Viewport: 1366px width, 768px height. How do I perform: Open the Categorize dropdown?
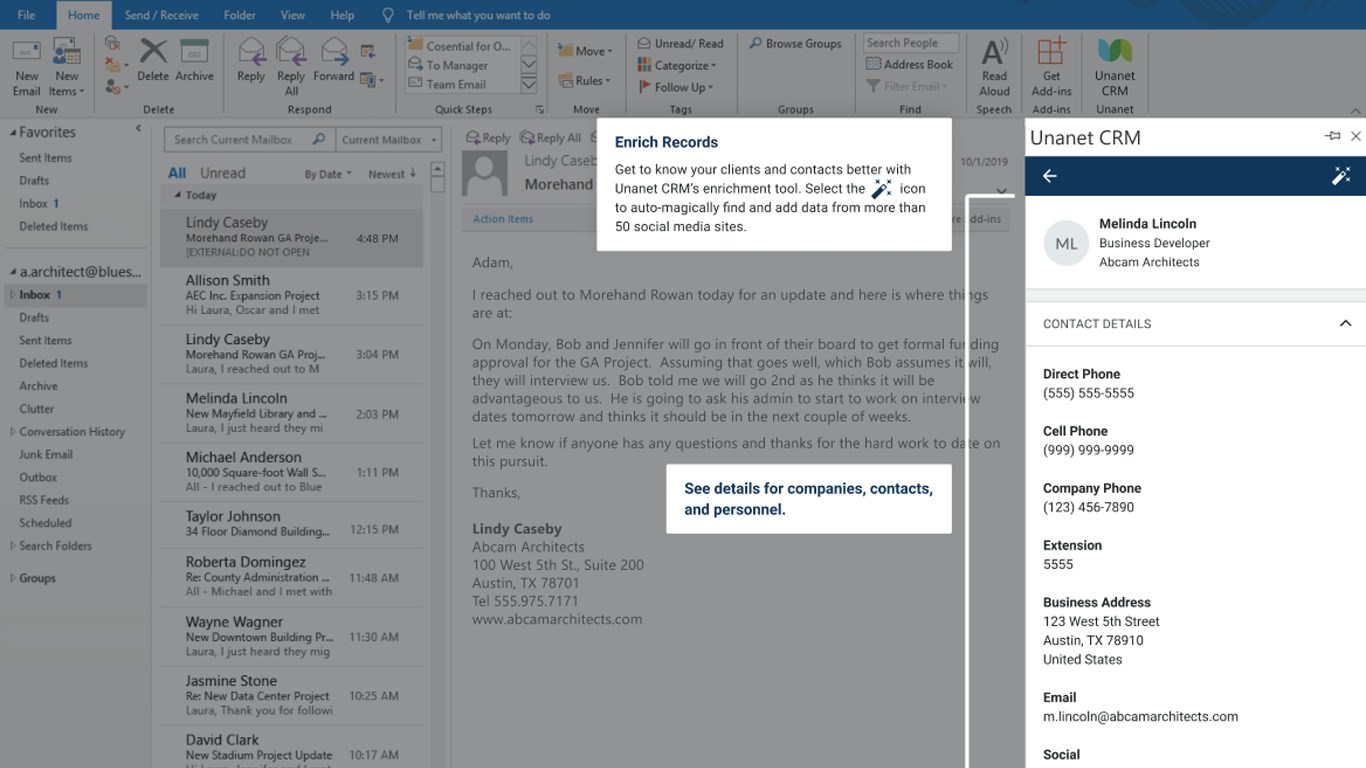(x=678, y=66)
